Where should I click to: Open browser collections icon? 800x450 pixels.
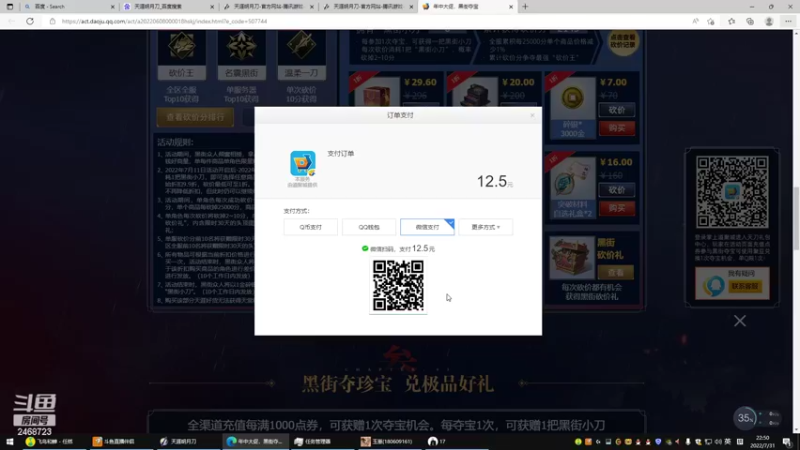click(750, 21)
